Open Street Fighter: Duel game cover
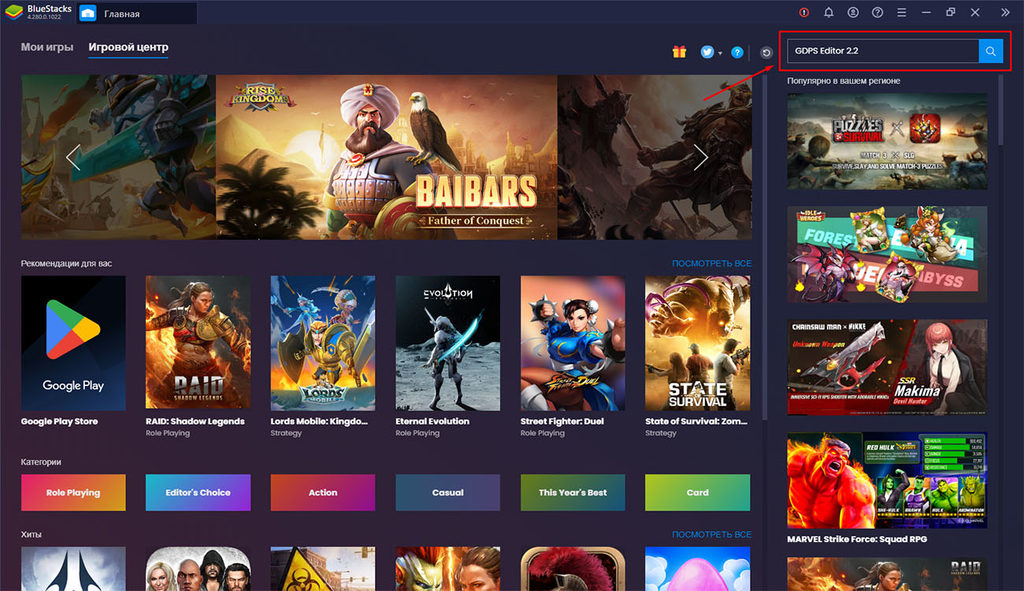The image size is (1024, 591). click(573, 343)
